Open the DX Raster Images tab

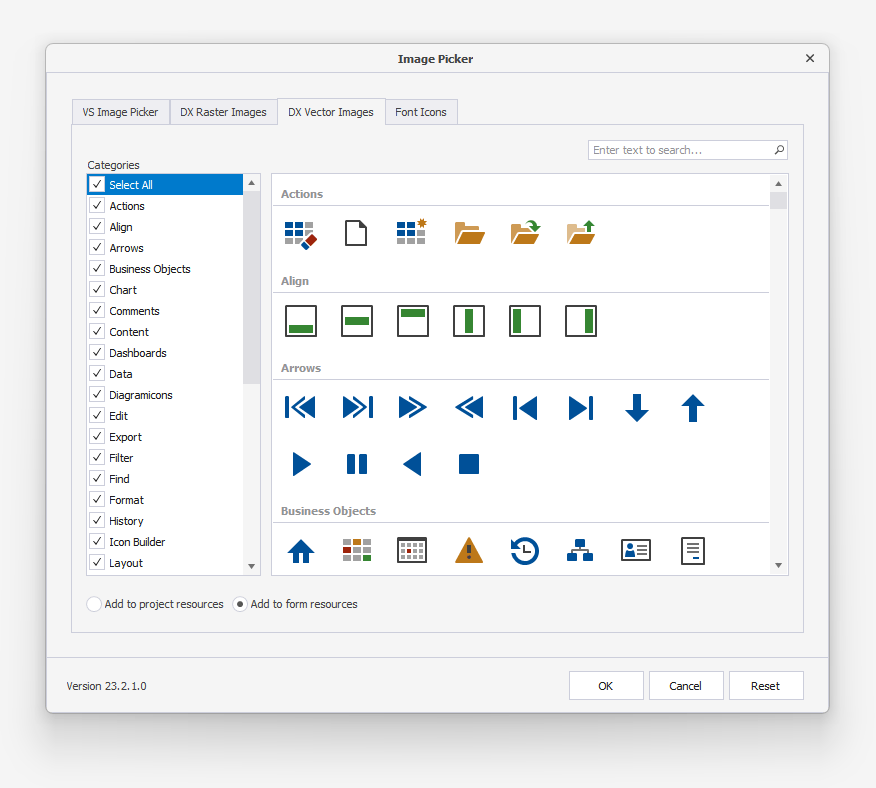223,112
